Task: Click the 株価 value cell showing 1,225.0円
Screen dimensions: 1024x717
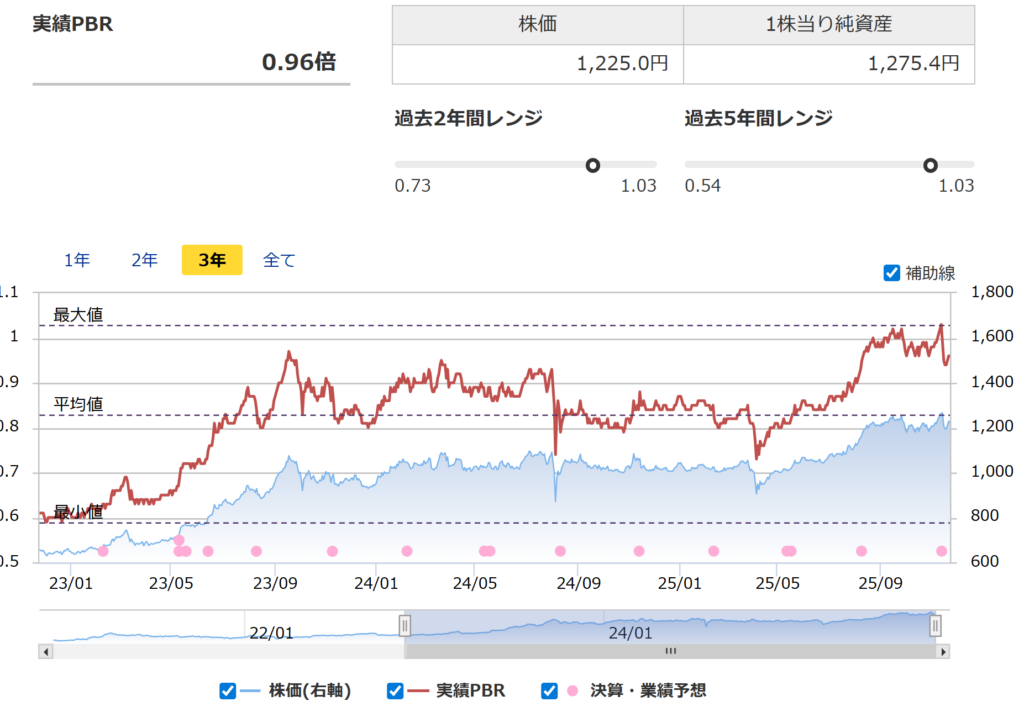Action: click(540, 62)
